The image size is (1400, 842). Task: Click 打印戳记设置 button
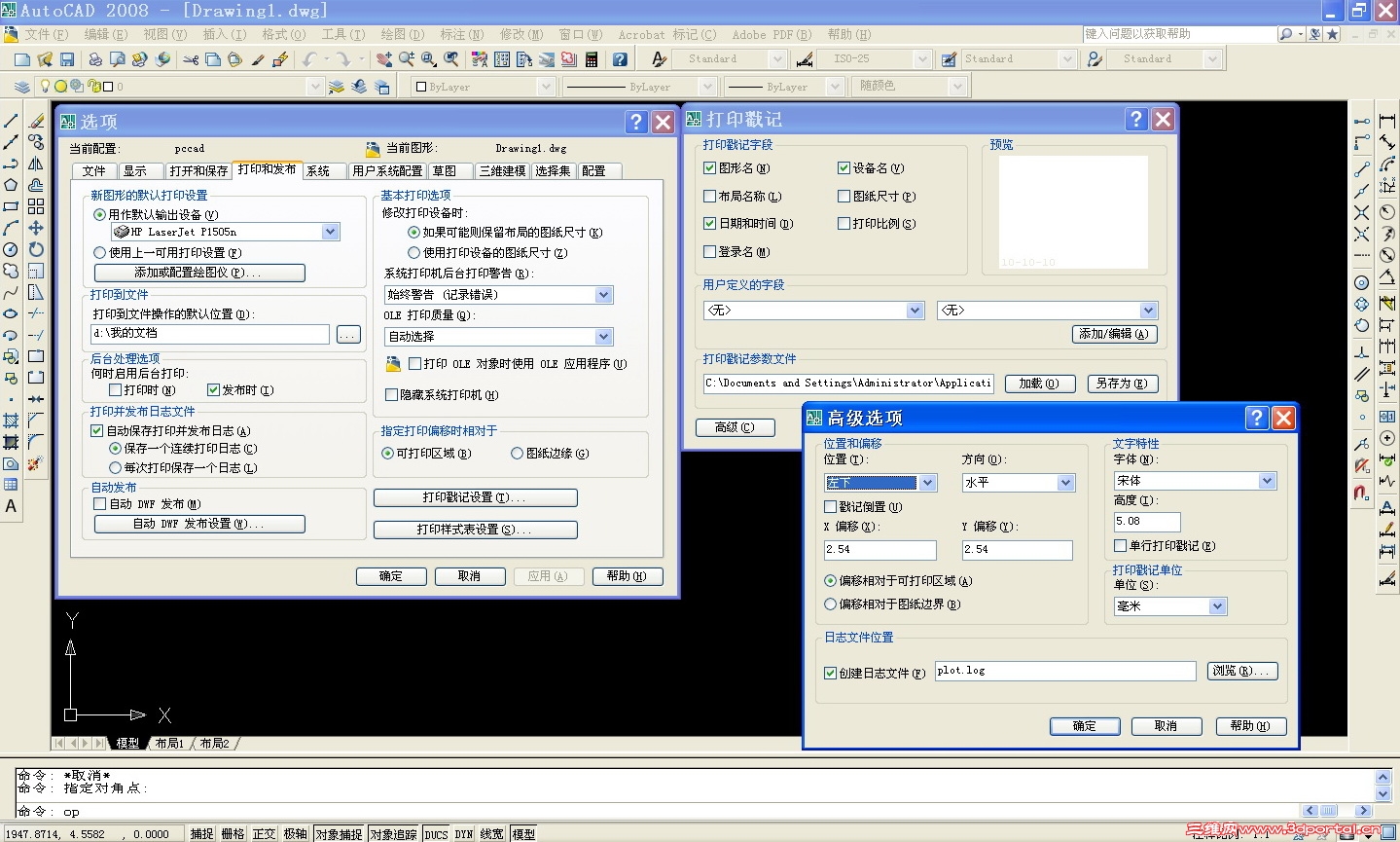[x=476, y=497]
